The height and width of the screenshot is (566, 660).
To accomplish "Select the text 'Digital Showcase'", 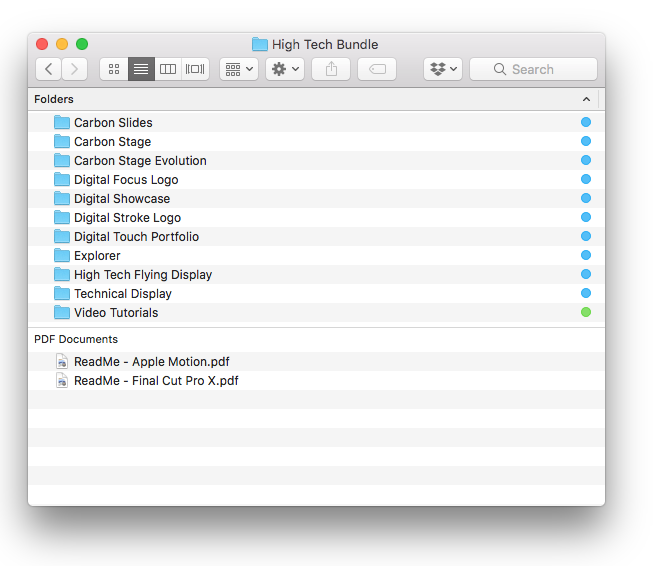I will [x=122, y=199].
